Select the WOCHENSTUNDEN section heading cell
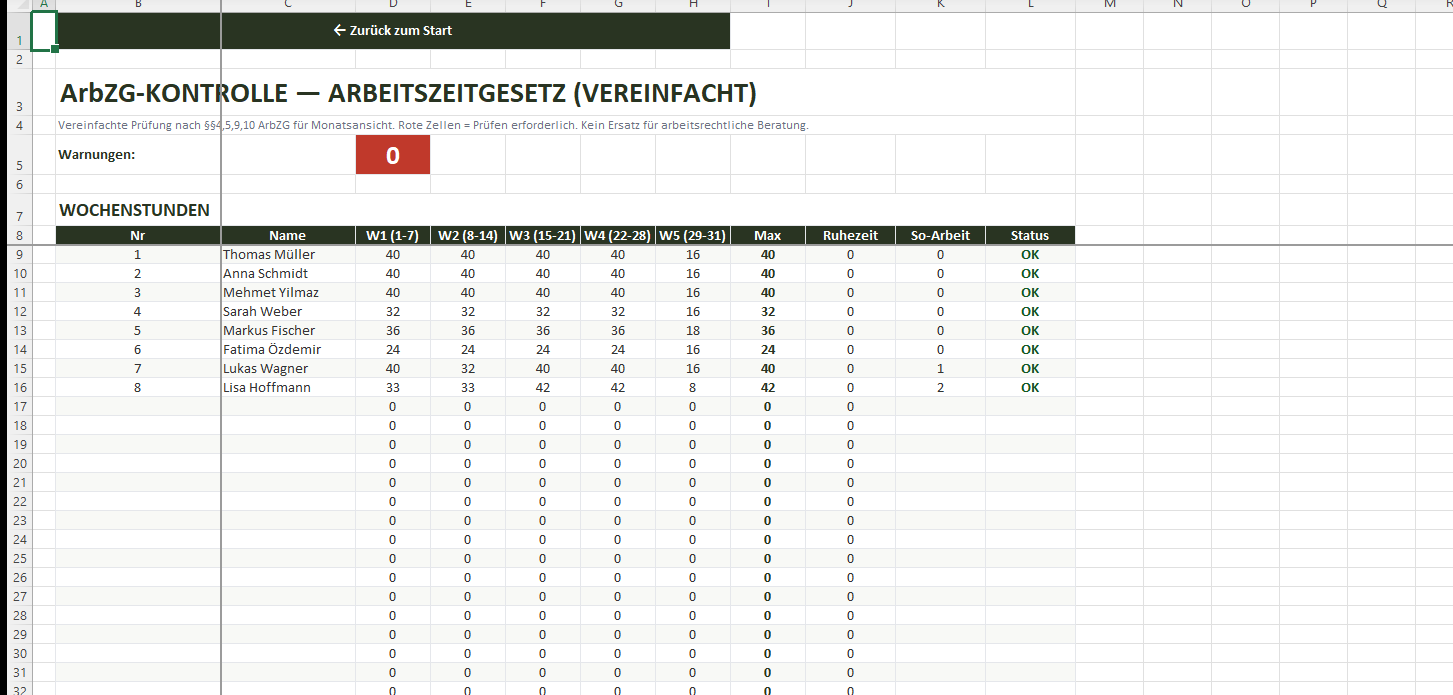The height and width of the screenshot is (695, 1453). pyautogui.click(x=135, y=210)
